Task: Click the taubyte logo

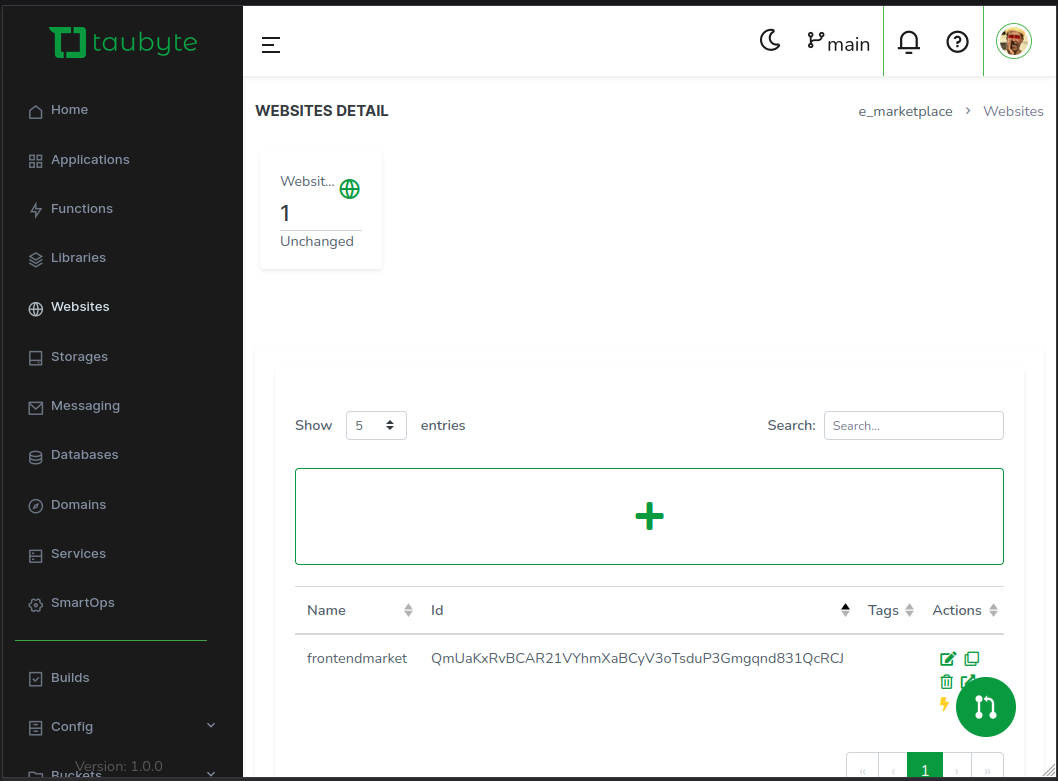Action: 123,43
